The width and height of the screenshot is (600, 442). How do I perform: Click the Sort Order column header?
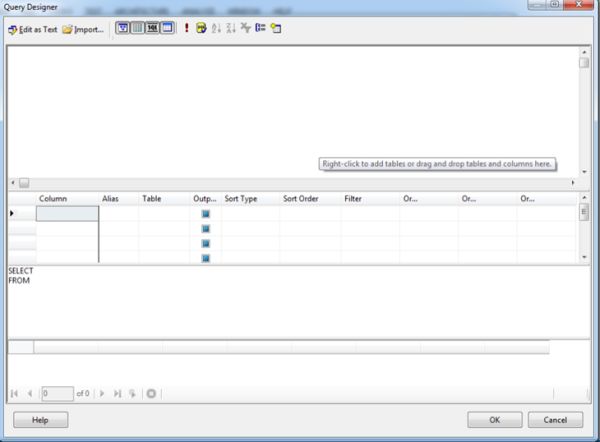tap(310, 199)
